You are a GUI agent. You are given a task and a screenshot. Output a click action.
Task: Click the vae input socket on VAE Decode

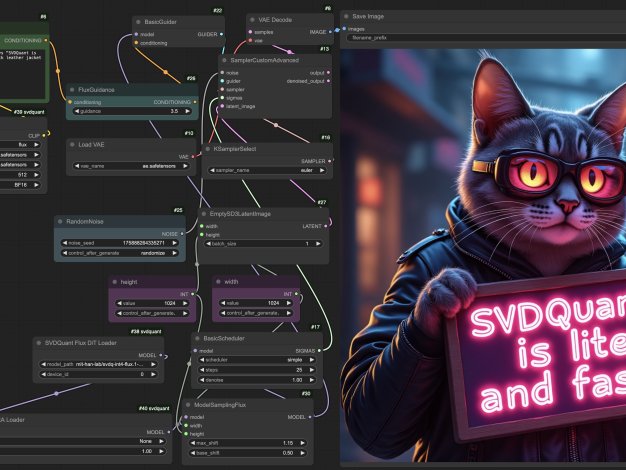click(x=250, y=41)
